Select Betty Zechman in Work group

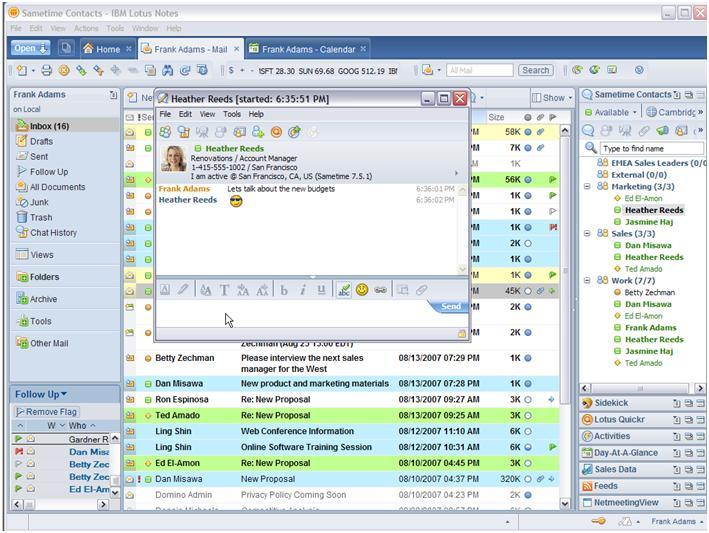(649, 292)
